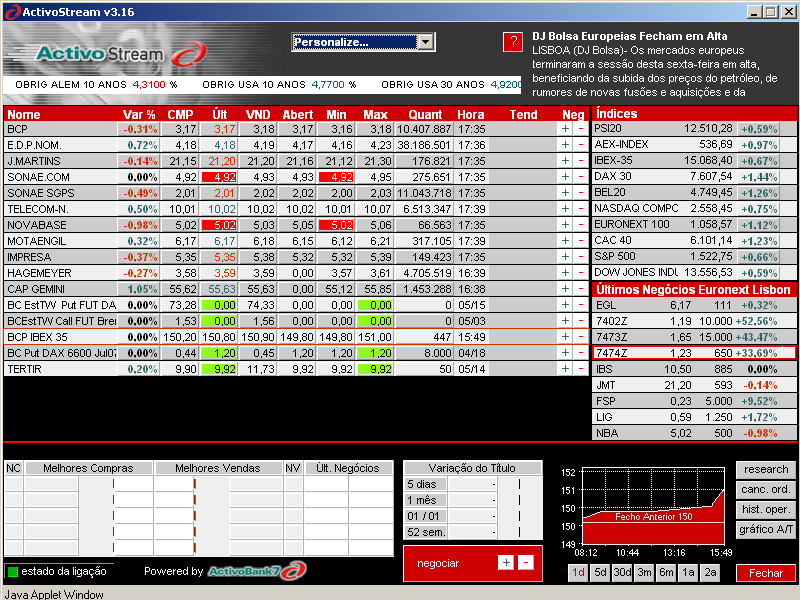Select the 30d chart period

click(622, 572)
